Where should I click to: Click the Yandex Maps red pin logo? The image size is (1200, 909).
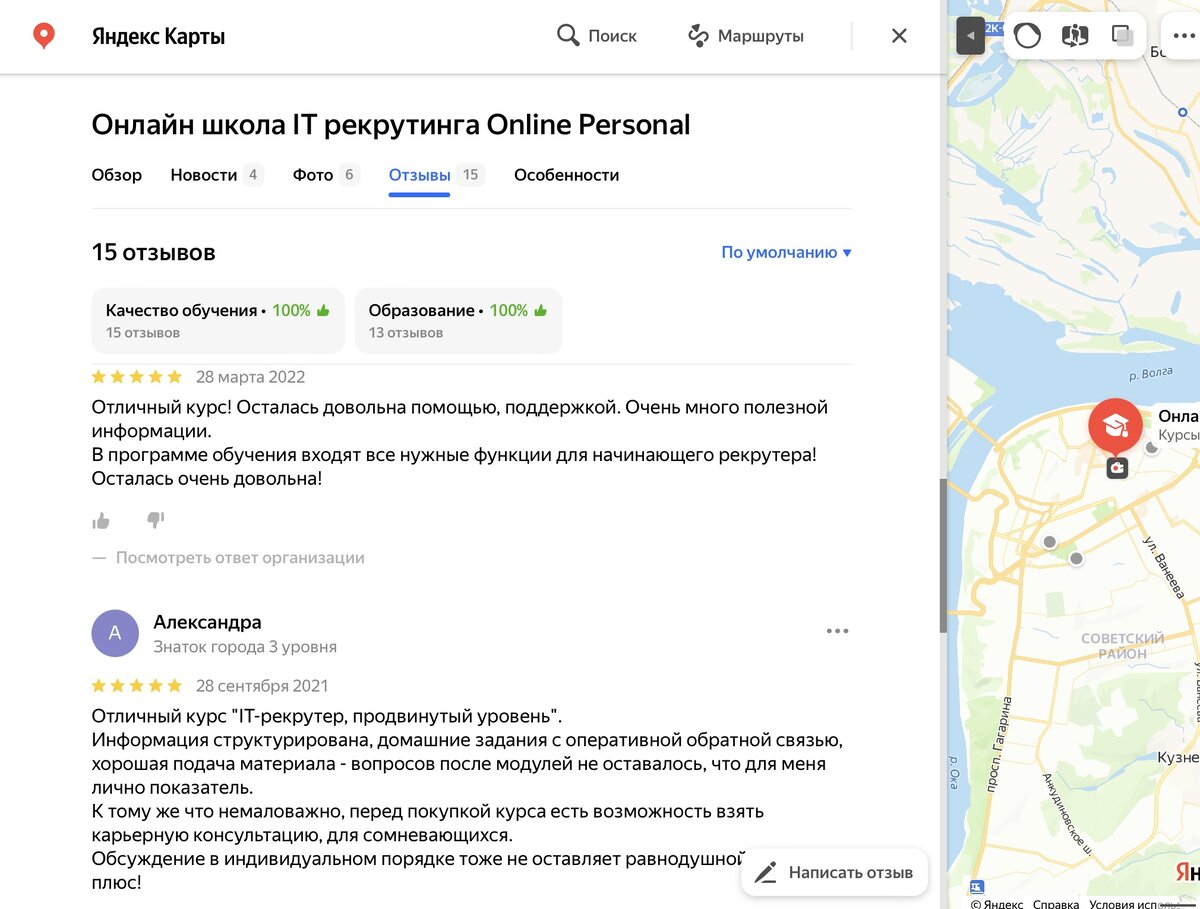click(x=43, y=37)
